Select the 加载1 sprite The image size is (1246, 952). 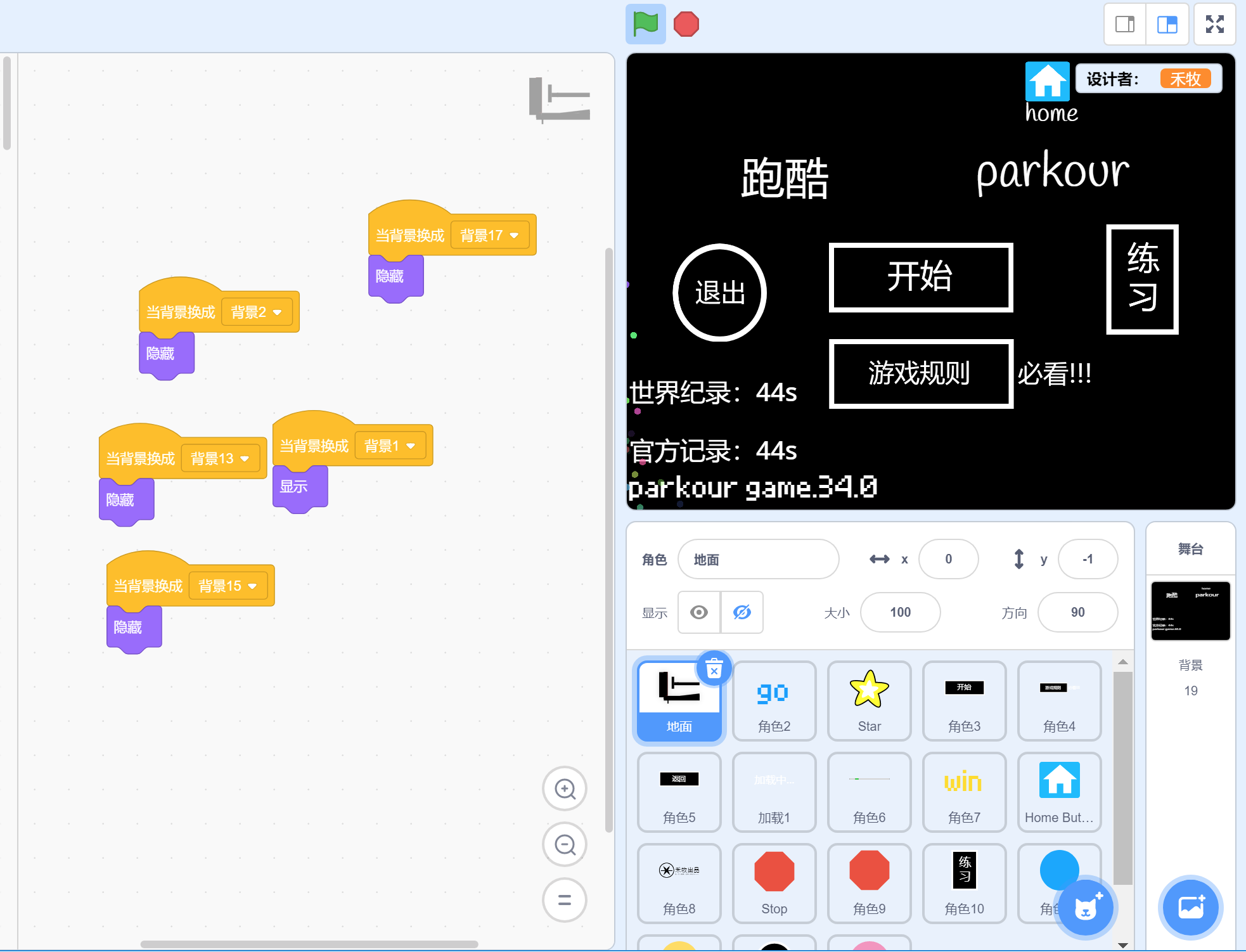tap(774, 792)
